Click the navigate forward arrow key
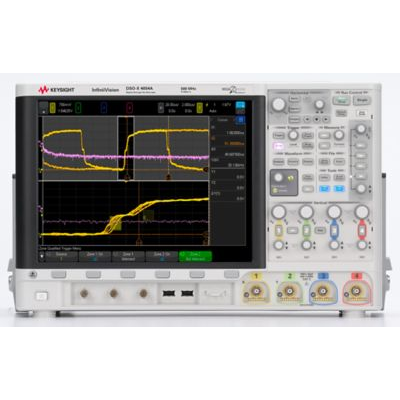 pos(326,119)
